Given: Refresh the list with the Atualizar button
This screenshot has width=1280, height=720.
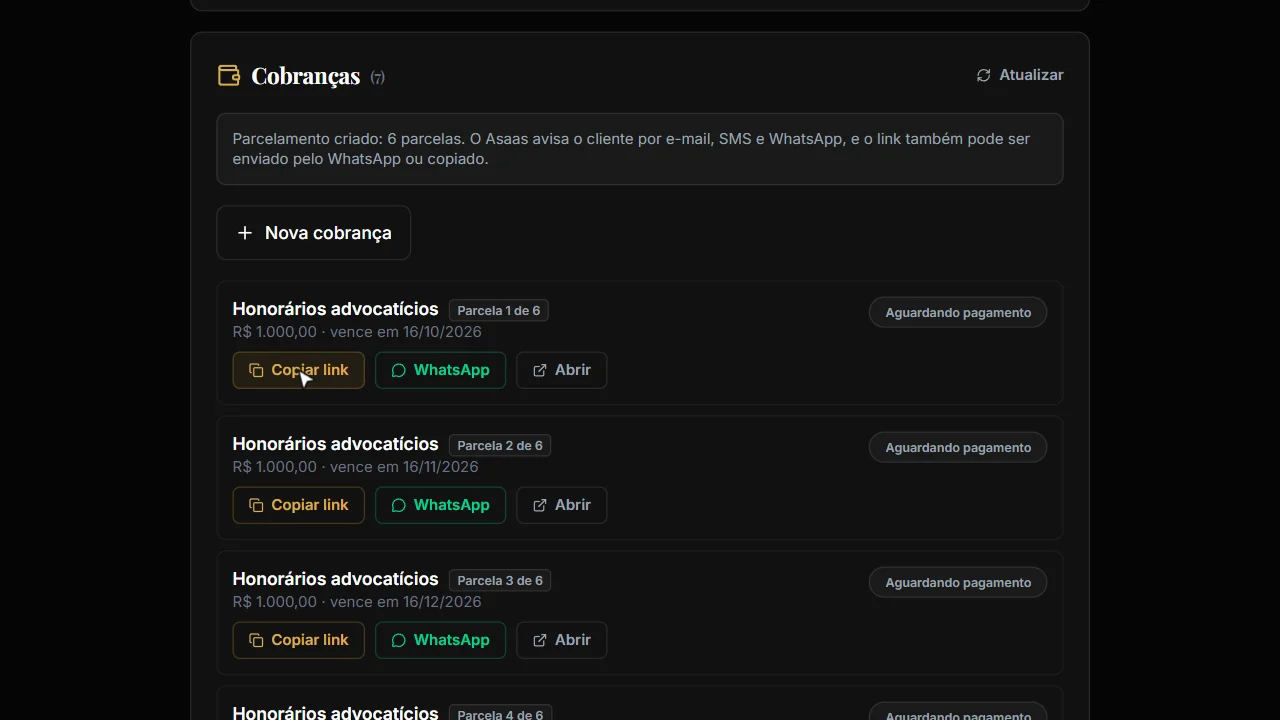Looking at the screenshot, I should pyautogui.click(x=1020, y=75).
